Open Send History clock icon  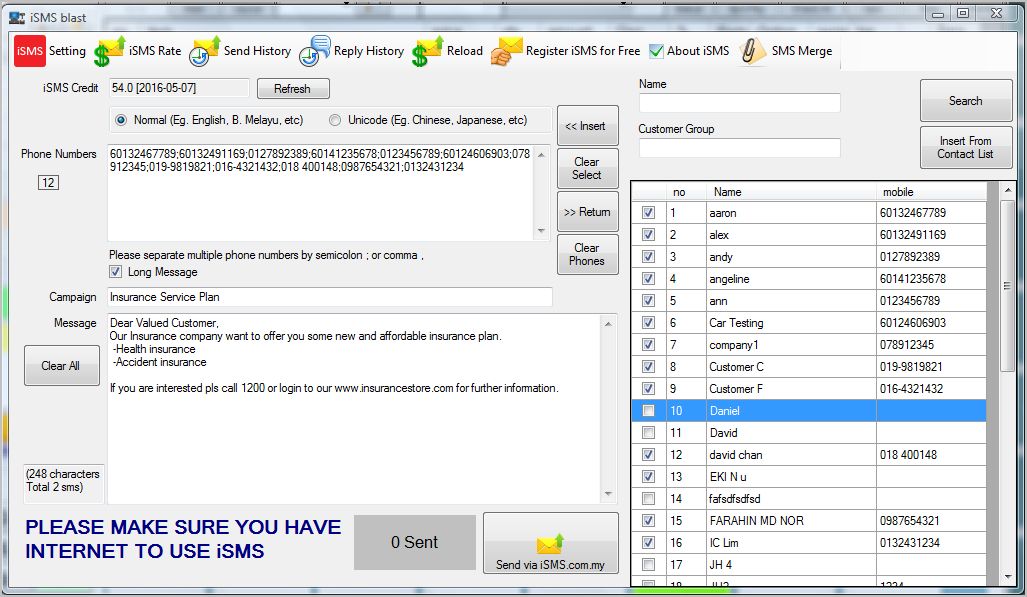pos(204,52)
